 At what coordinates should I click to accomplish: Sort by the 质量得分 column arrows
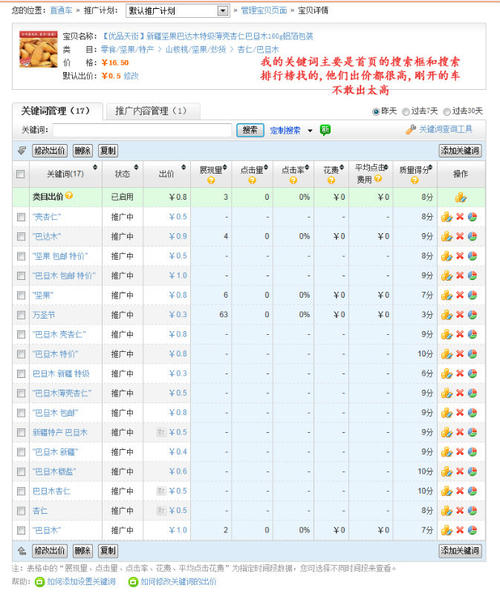tap(430, 167)
